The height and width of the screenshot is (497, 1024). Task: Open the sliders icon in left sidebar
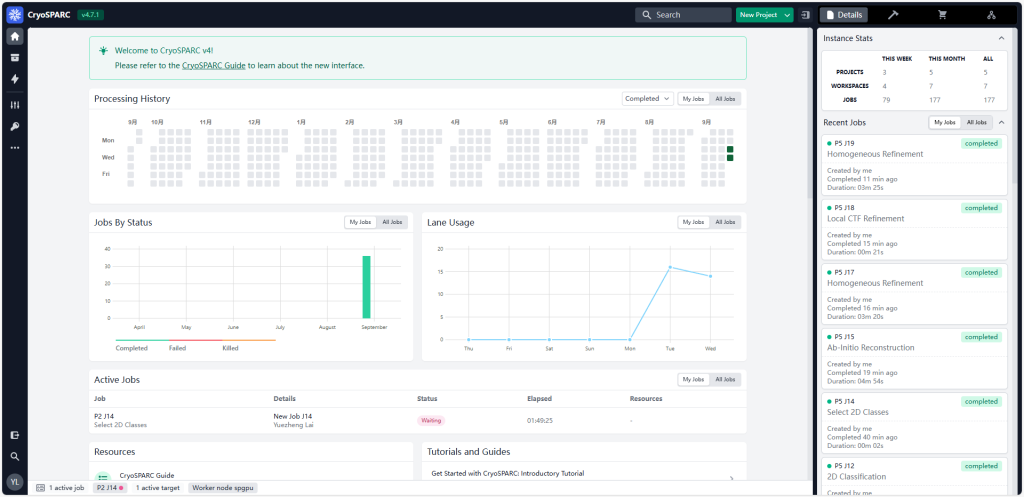(x=14, y=105)
